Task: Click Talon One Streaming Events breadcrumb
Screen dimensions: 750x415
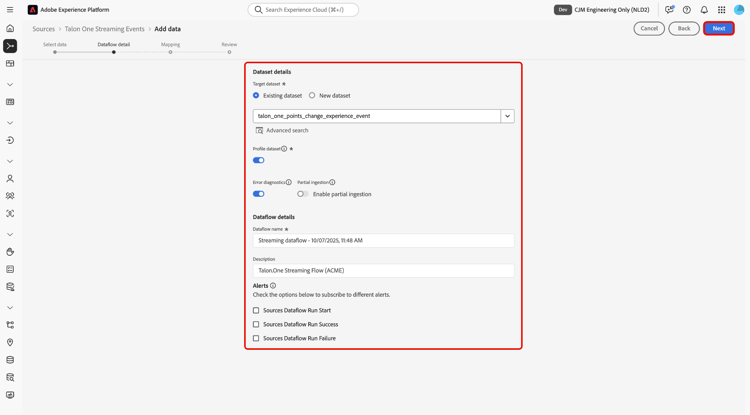Action: point(104,29)
